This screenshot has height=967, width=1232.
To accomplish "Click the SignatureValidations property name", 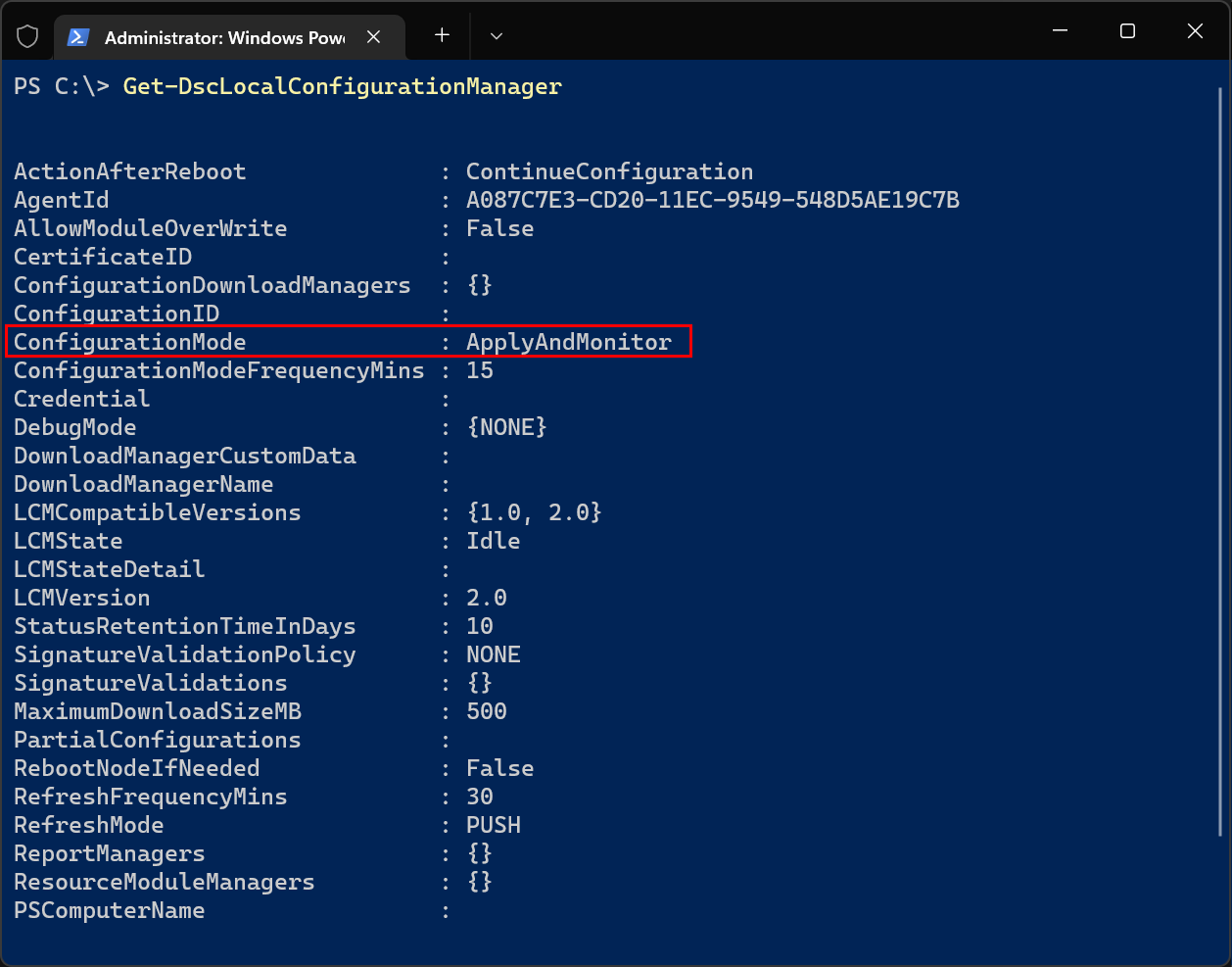I will [151, 684].
